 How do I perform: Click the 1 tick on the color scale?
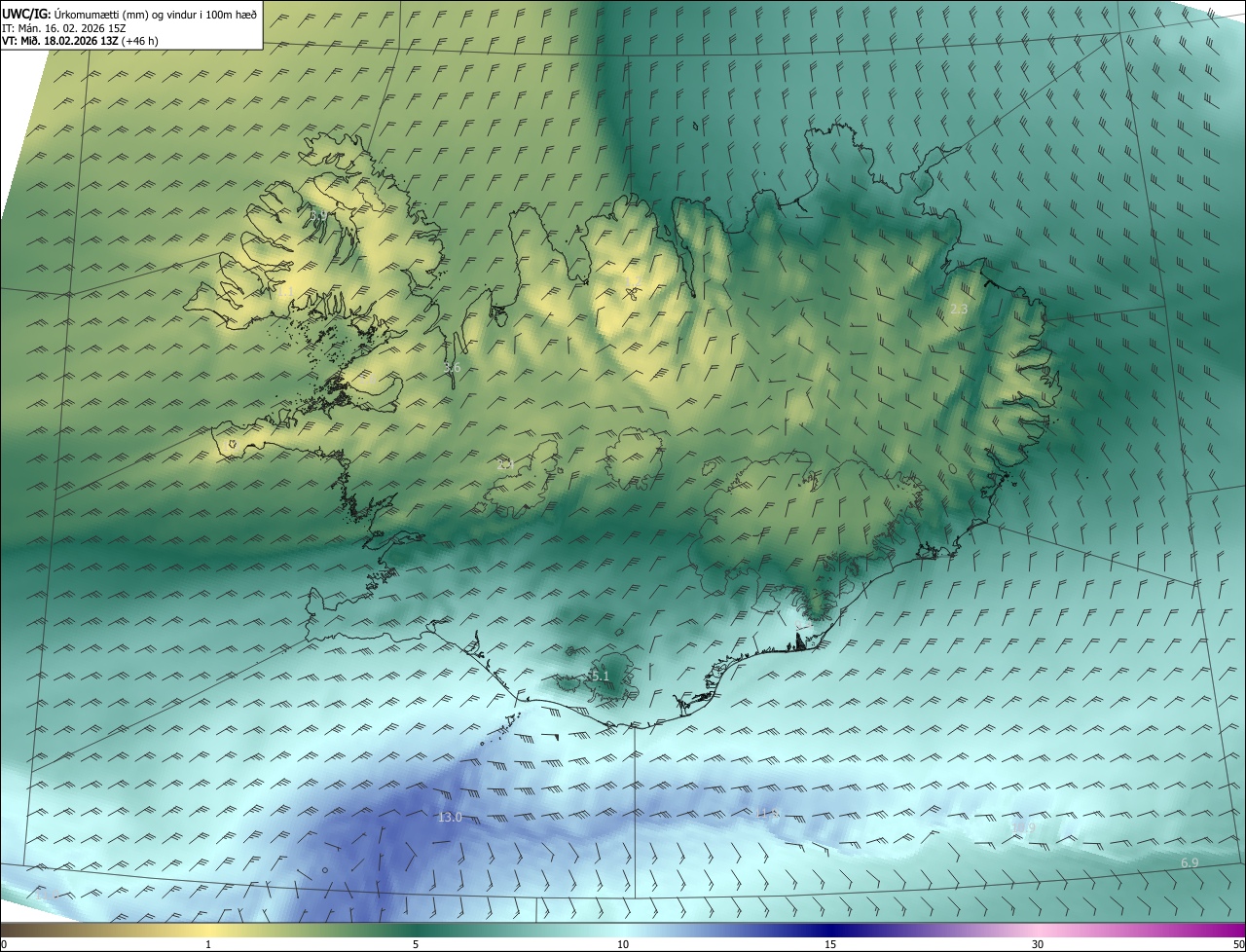click(x=208, y=944)
